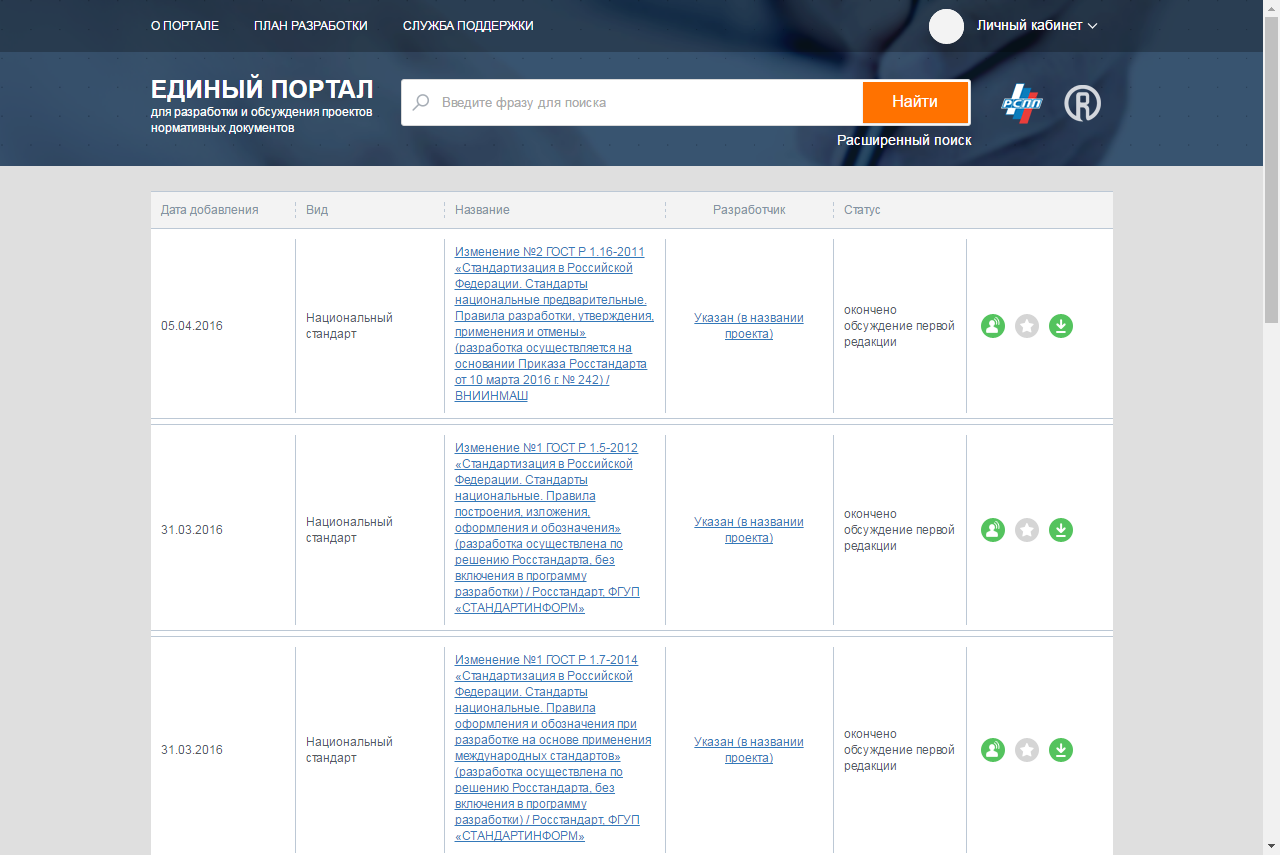The image size is (1280, 855).
Task: Open the О ПОРТАЛЕ menu item
Action: 185,26
